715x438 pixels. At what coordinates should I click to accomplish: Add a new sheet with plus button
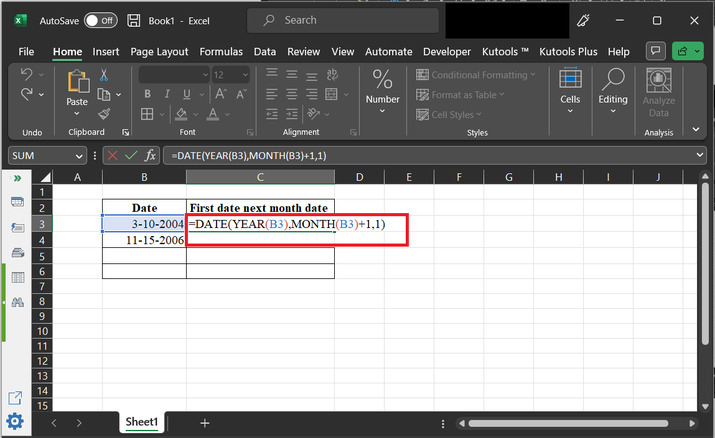coord(205,423)
